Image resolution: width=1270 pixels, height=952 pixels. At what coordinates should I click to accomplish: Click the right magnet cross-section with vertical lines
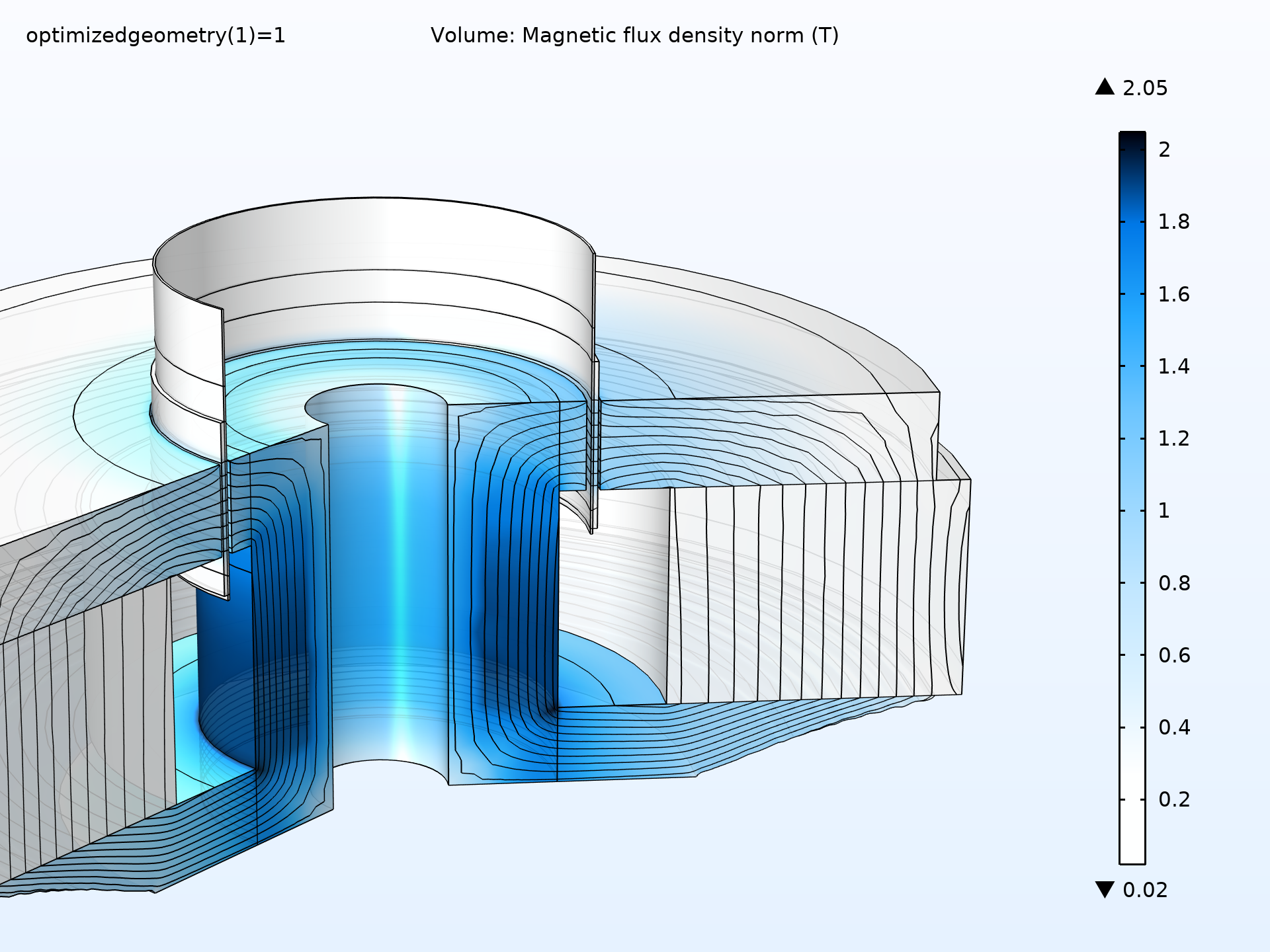pos(814,588)
